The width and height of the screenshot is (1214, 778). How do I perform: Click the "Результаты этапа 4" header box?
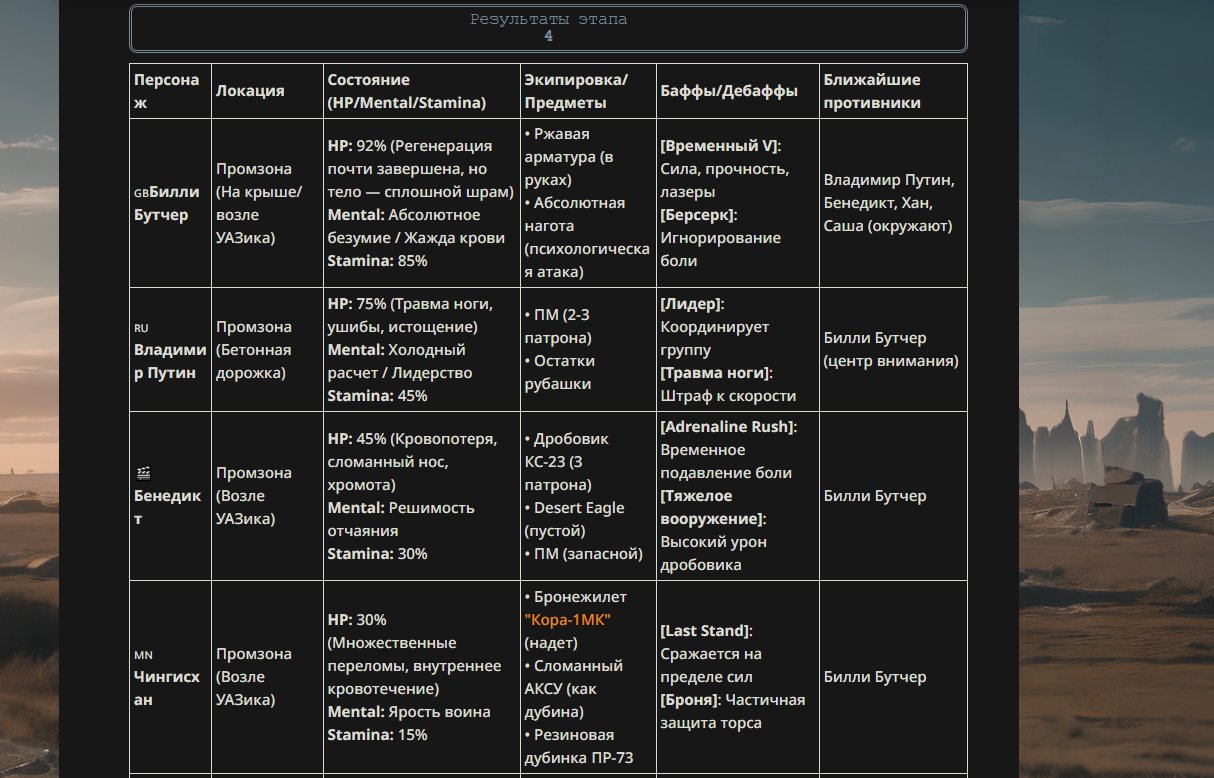[x=548, y=28]
